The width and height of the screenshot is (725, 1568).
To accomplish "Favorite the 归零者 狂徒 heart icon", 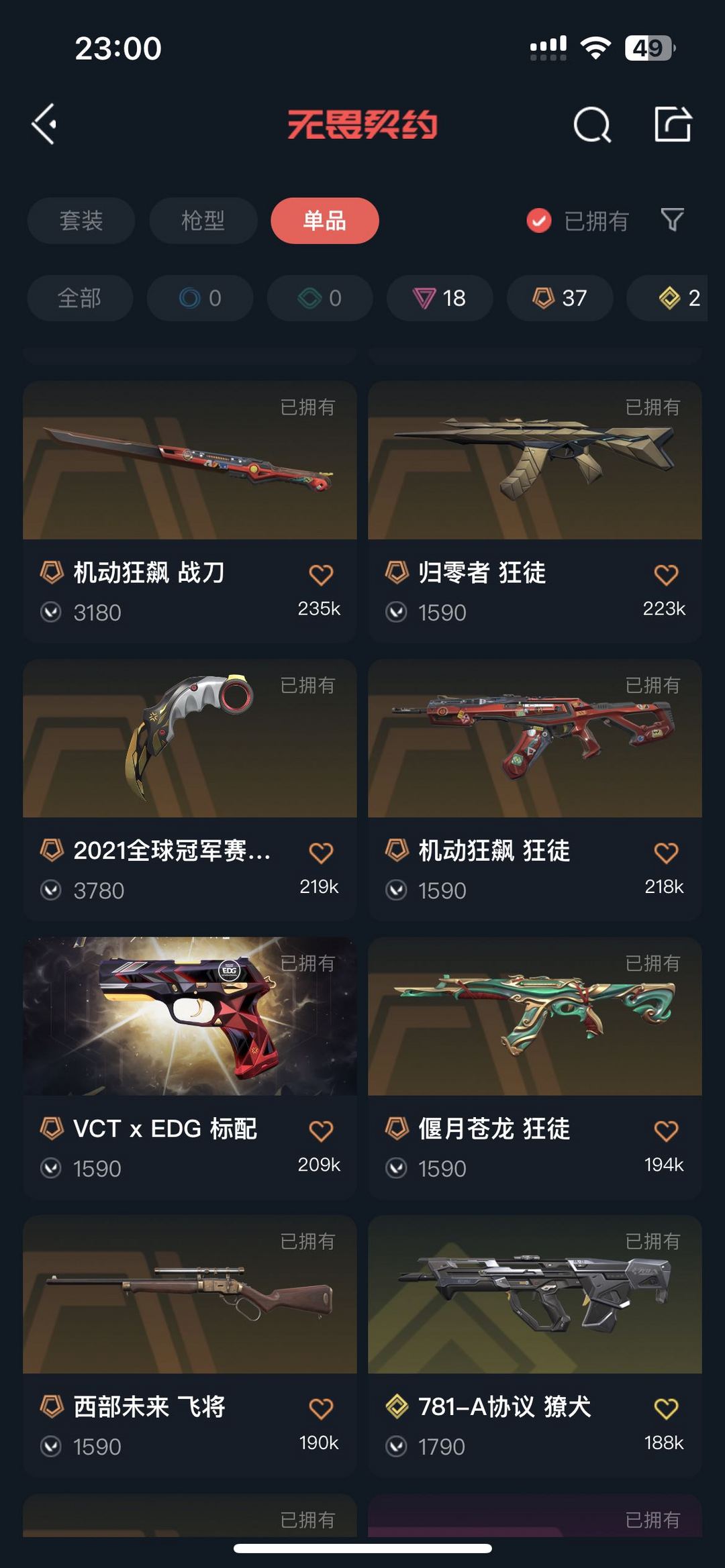I will tap(666, 574).
